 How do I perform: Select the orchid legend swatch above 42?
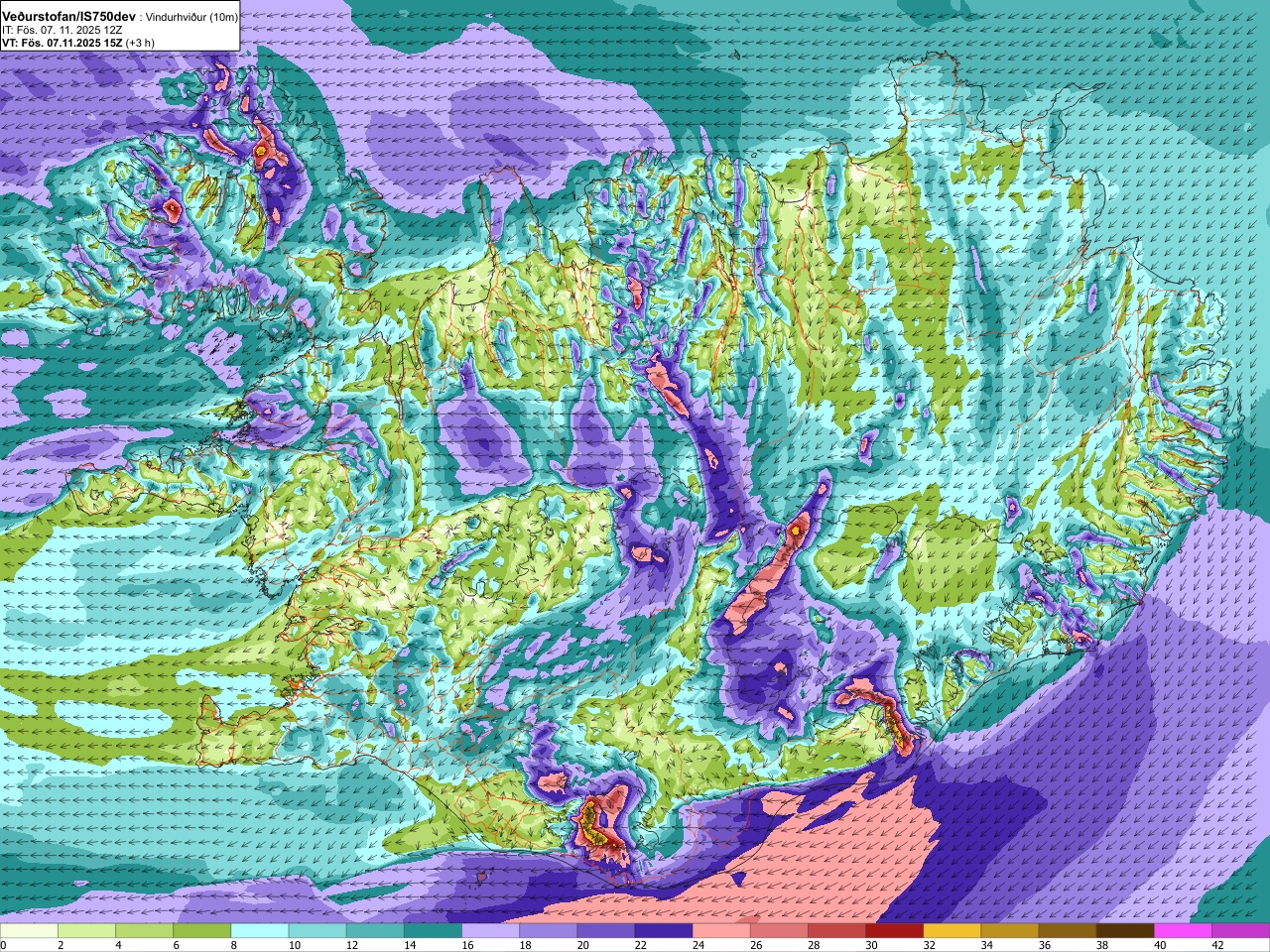[1240, 931]
